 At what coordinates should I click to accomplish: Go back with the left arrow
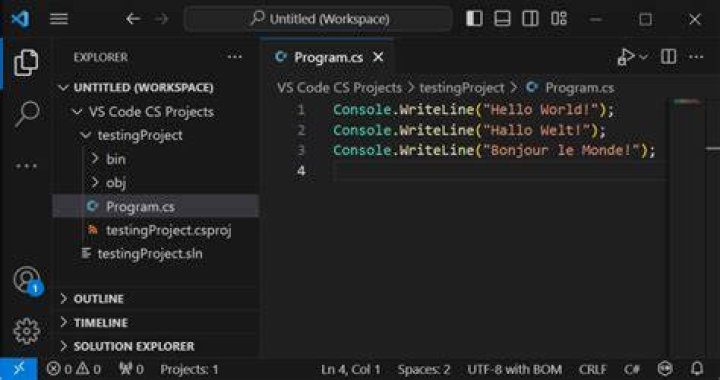tap(133, 19)
